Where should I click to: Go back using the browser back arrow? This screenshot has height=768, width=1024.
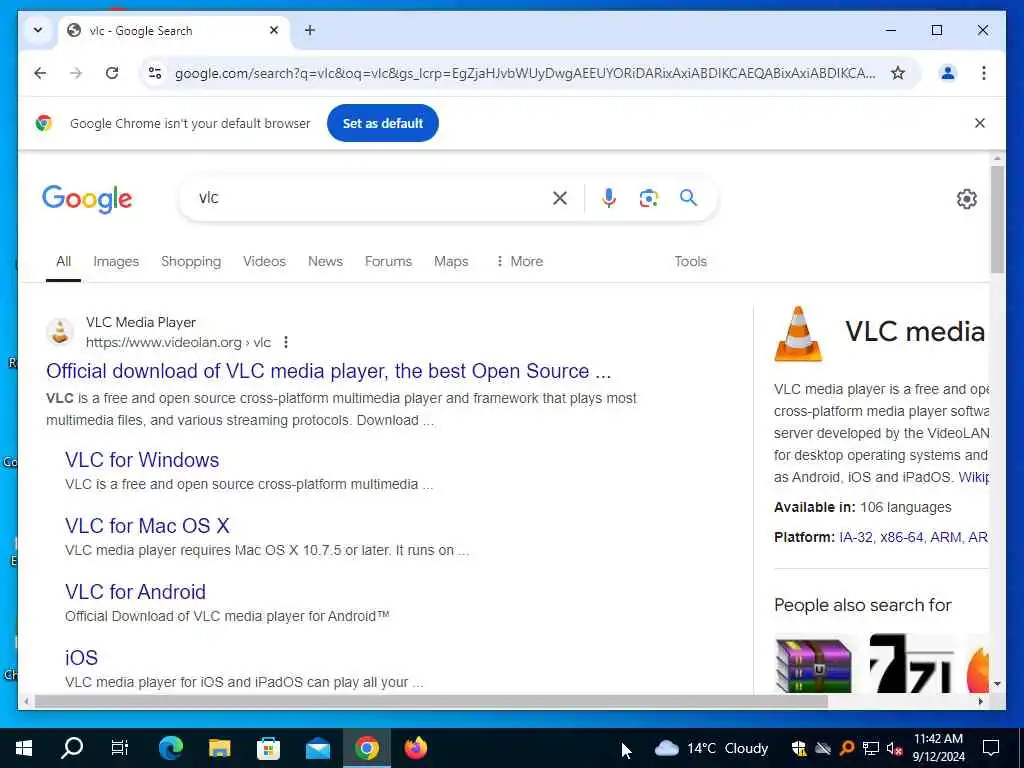tap(40, 73)
